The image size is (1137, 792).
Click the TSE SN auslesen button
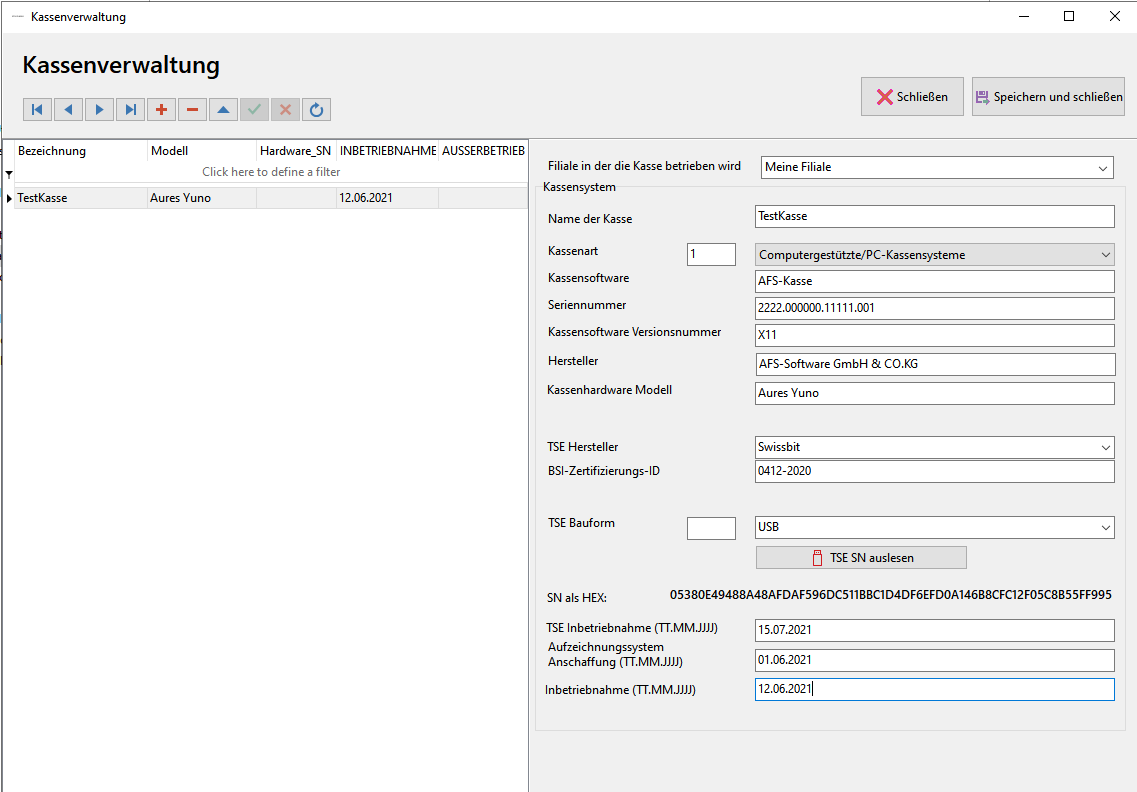coord(861,558)
